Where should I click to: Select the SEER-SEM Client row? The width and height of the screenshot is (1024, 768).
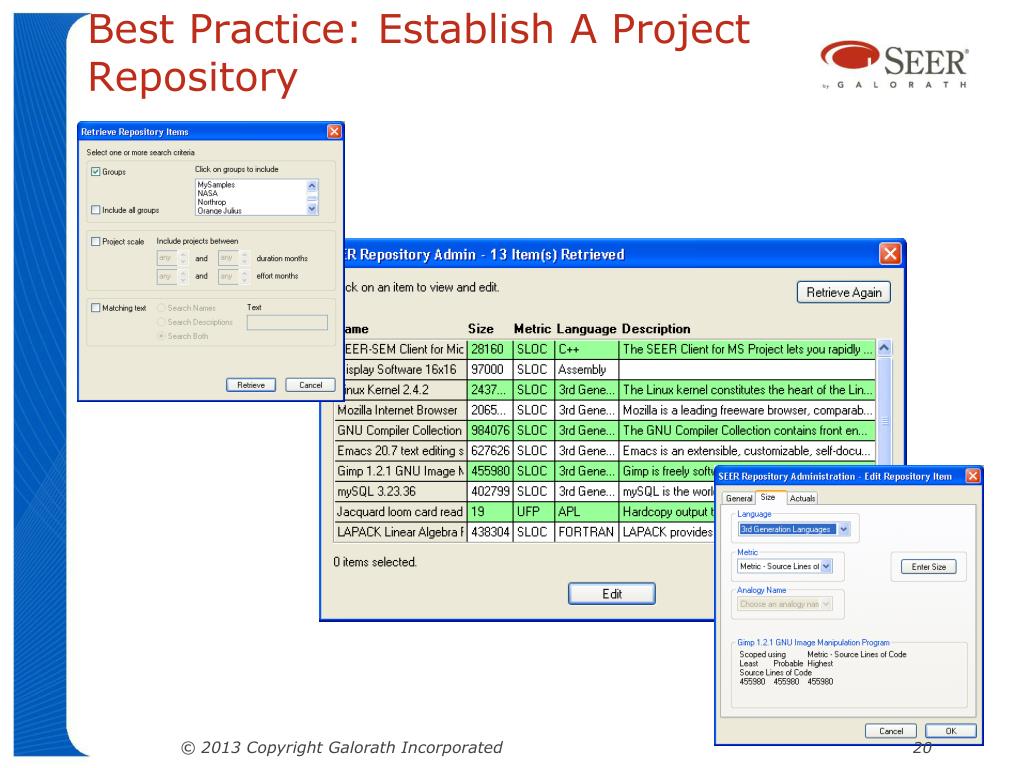(610, 349)
